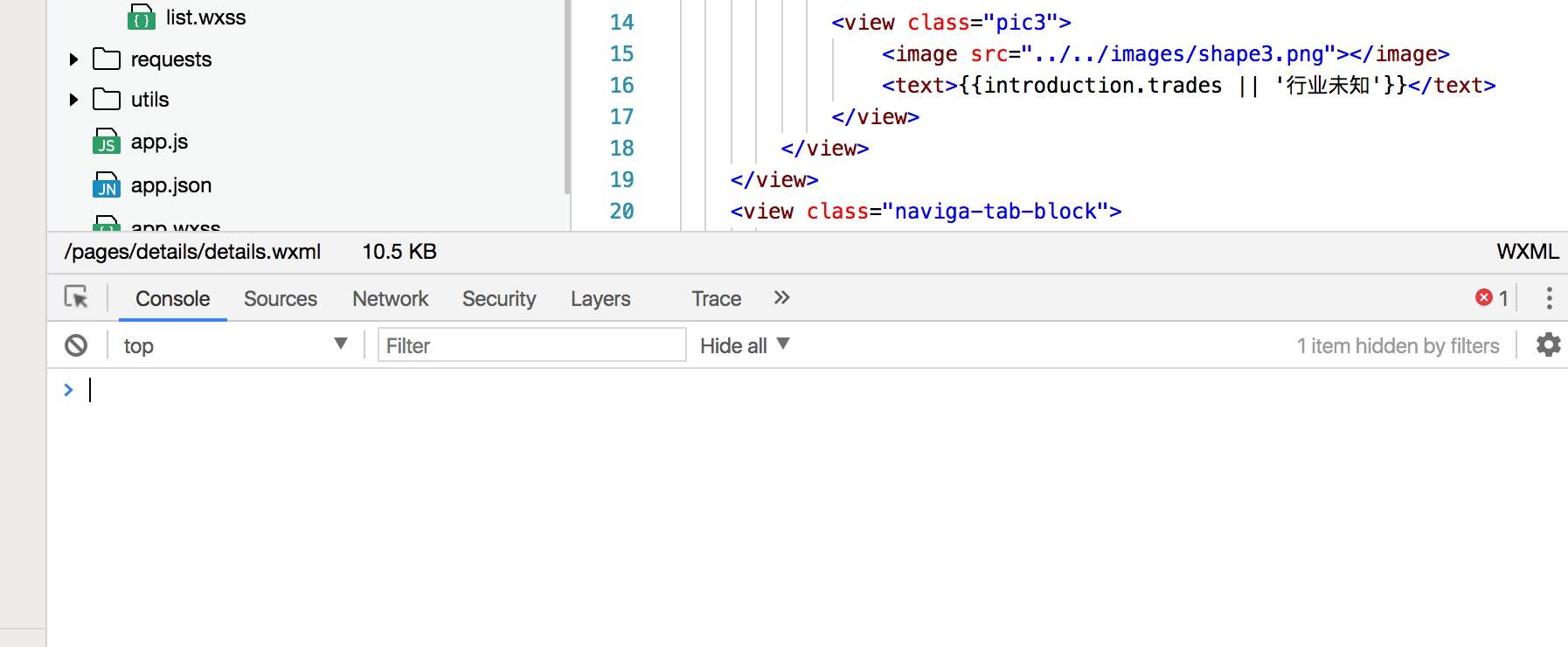1568x647 pixels.
Task: Open the Hide all log level dropdown
Action: [745, 345]
